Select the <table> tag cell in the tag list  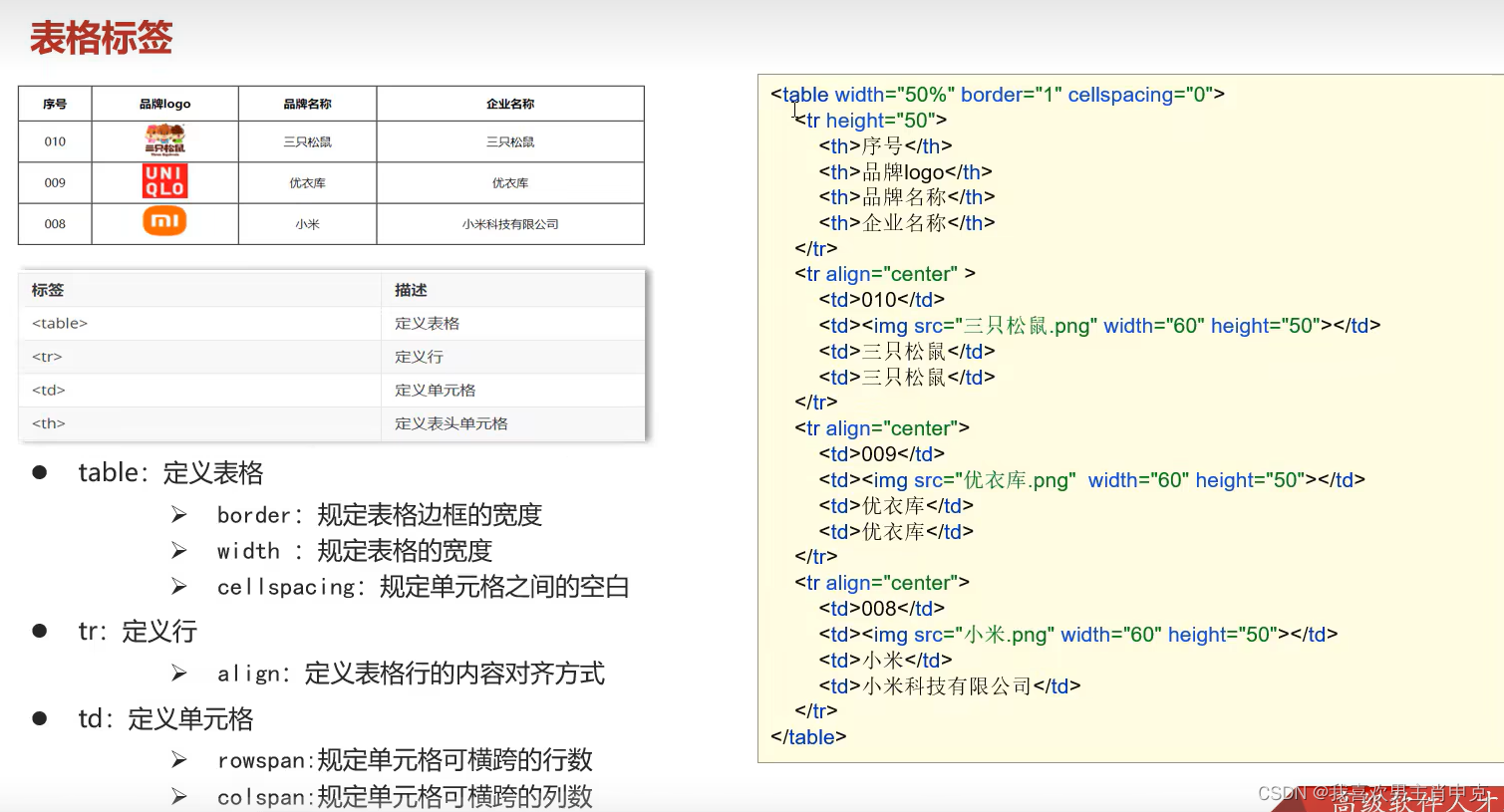click(200, 323)
